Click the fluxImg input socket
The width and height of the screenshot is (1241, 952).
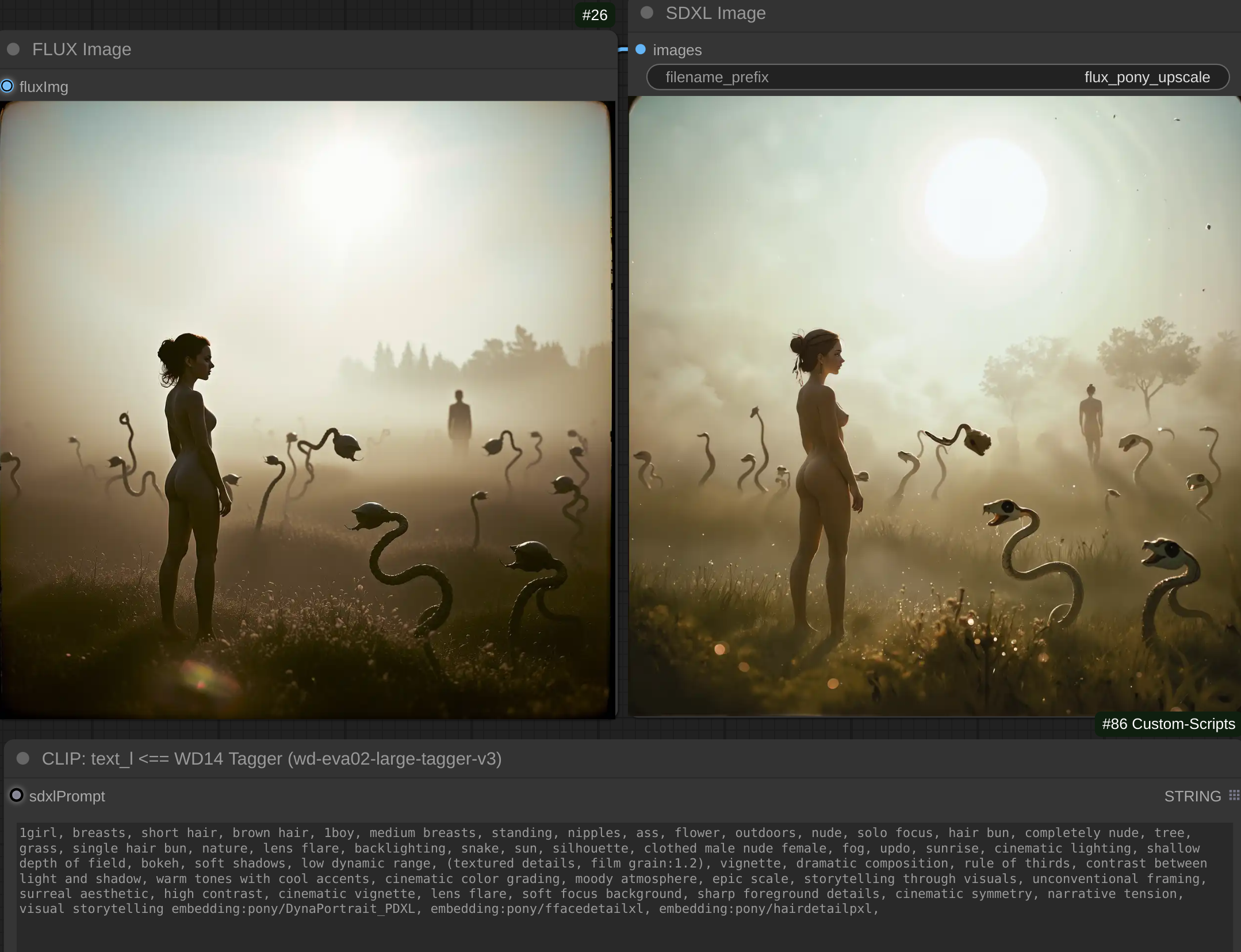(7, 86)
